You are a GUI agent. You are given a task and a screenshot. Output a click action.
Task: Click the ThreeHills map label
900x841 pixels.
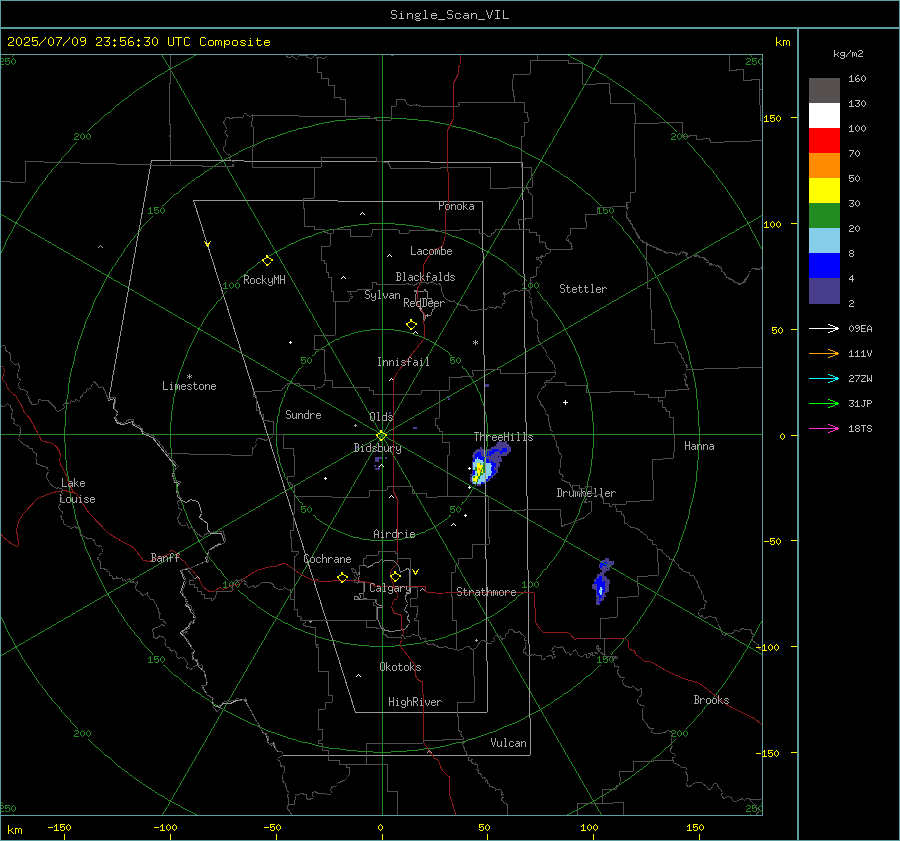[503, 437]
